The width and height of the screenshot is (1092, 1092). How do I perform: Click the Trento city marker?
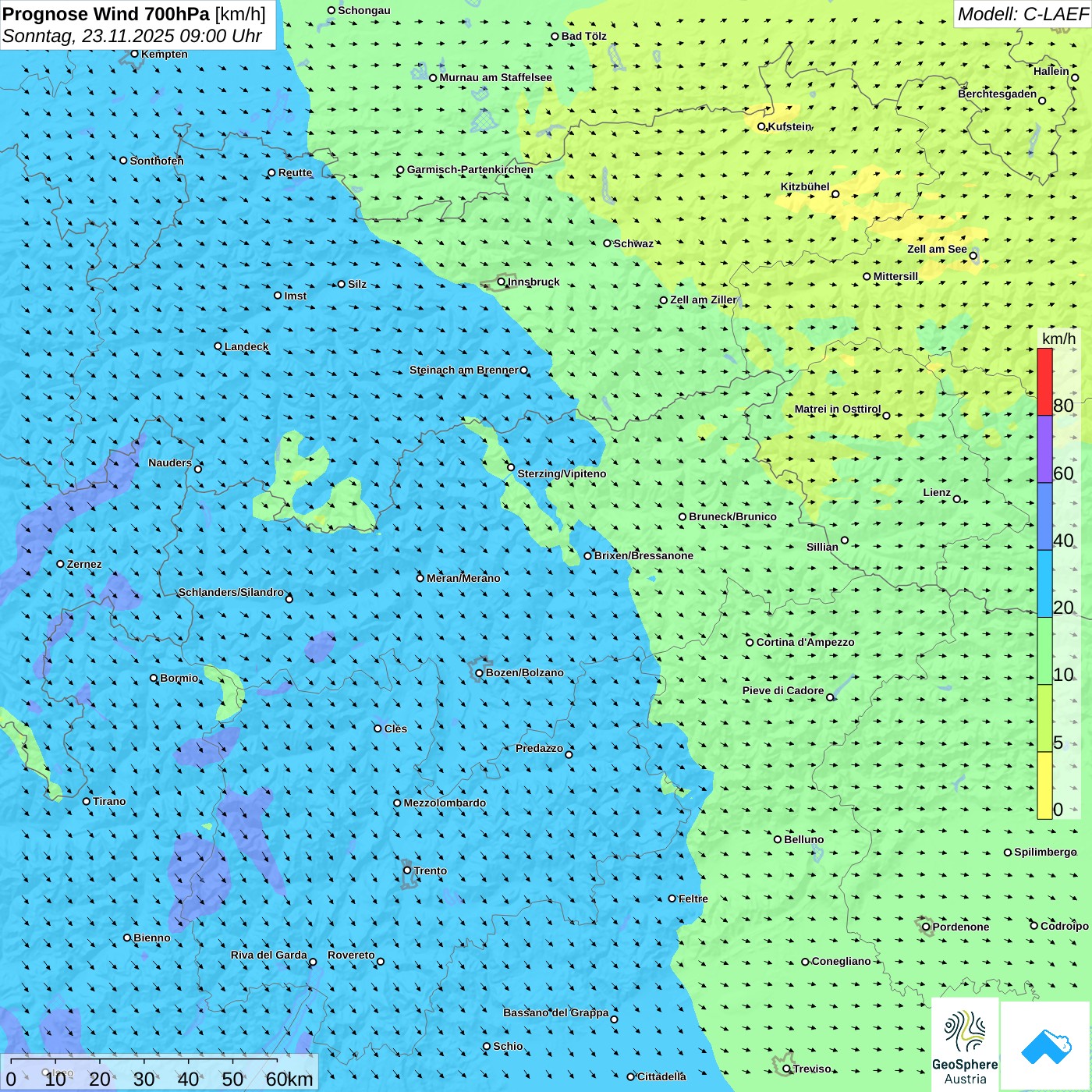pos(407,870)
